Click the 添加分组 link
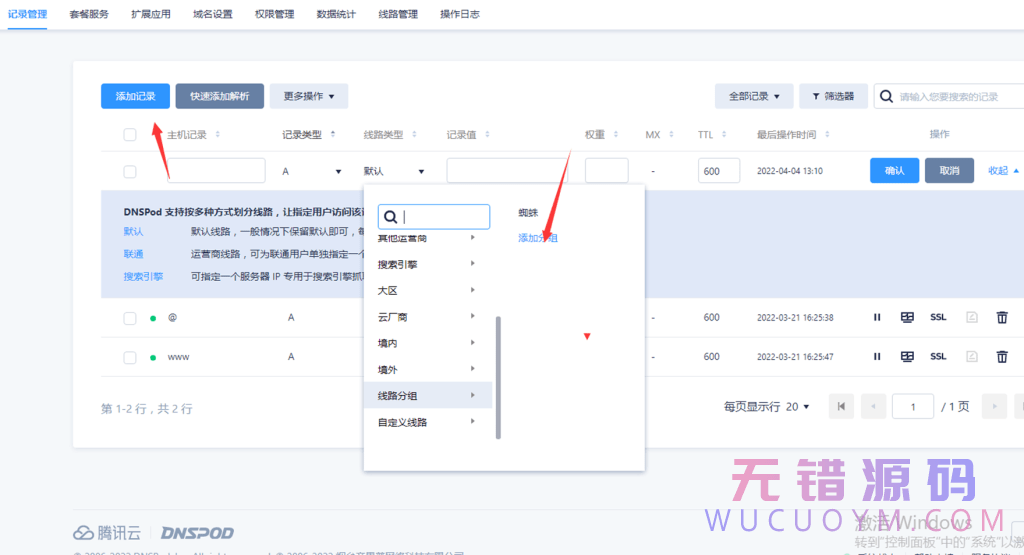 tap(537, 238)
